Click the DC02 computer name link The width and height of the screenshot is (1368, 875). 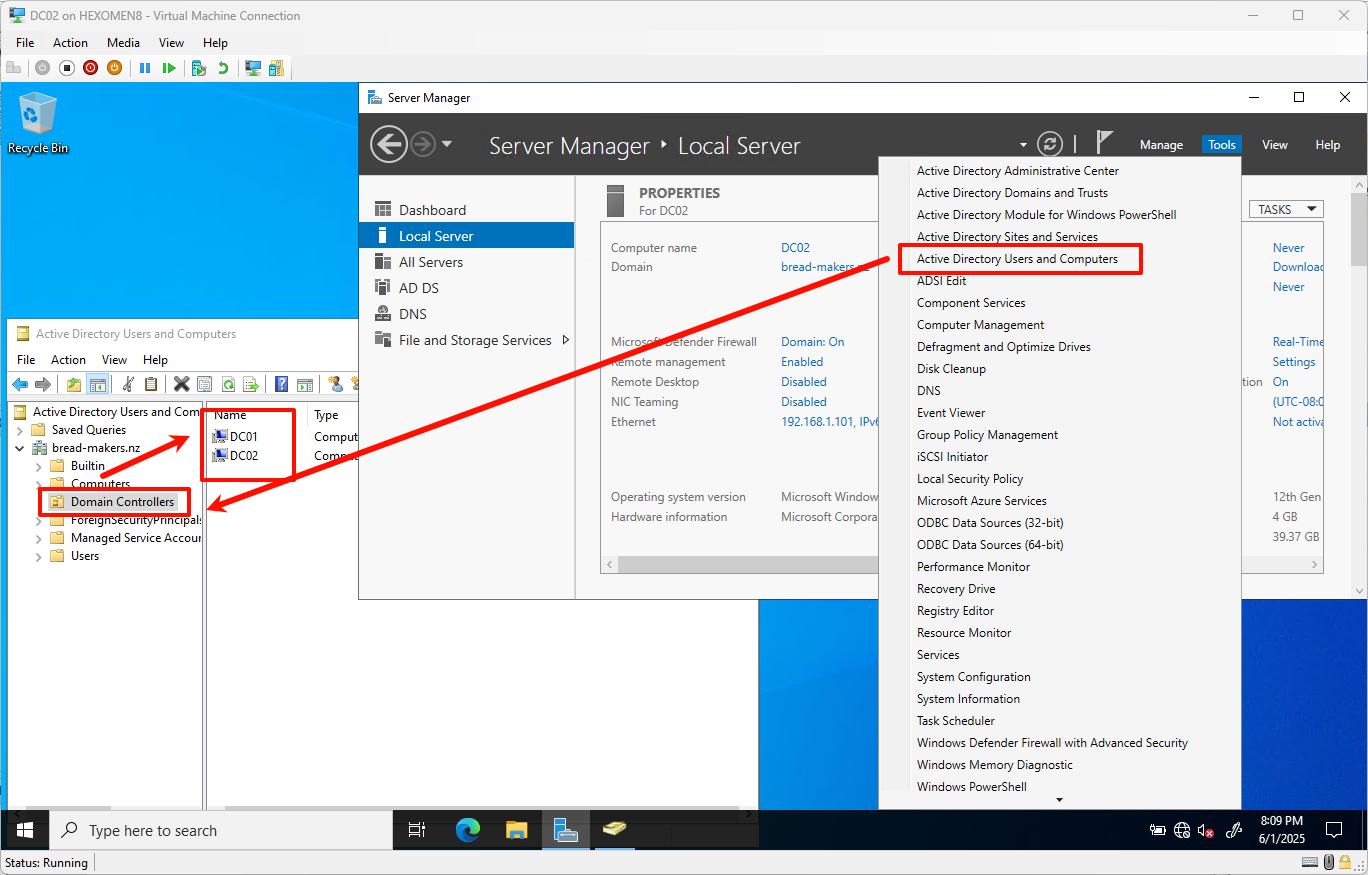795,248
